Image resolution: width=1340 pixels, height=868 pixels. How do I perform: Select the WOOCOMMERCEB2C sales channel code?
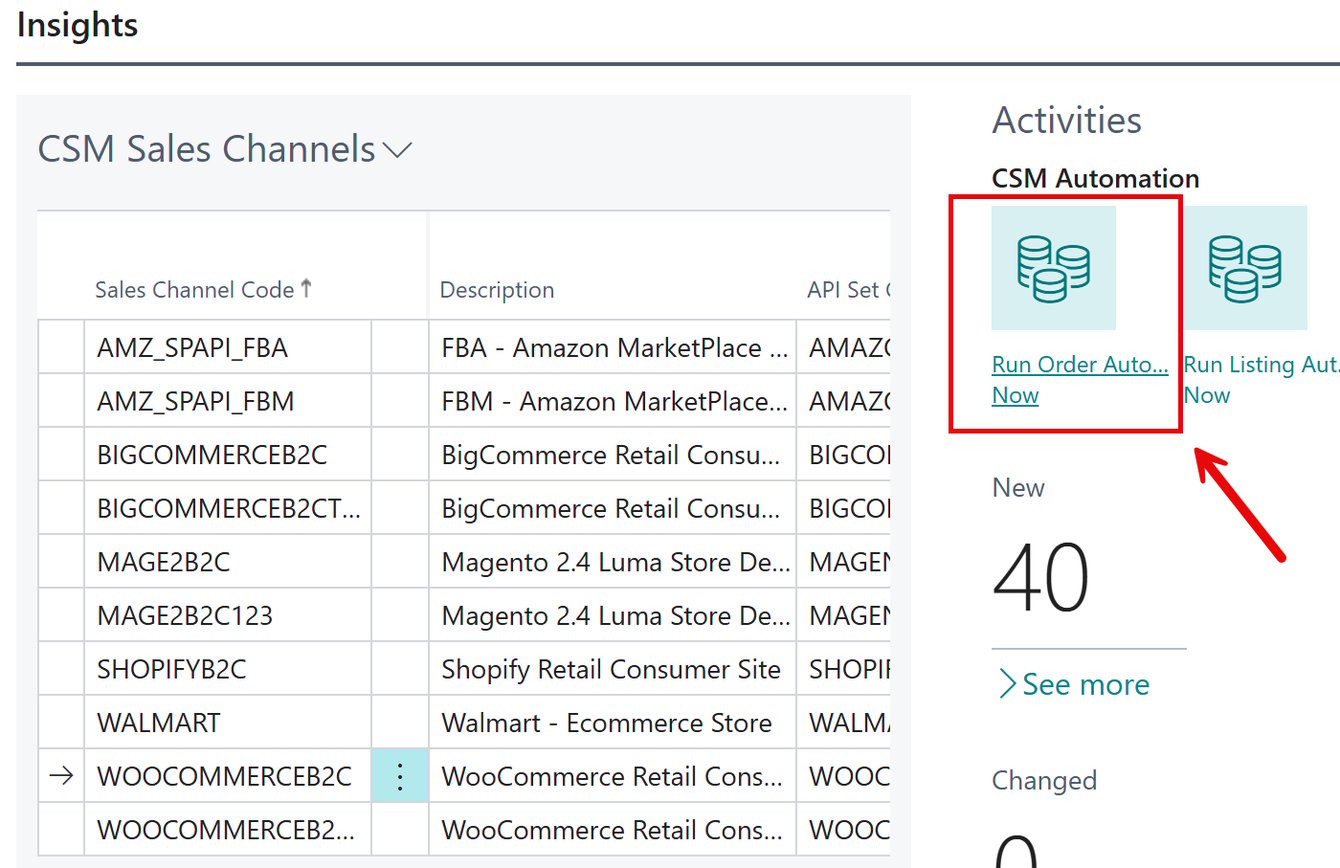click(x=224, y=776)
